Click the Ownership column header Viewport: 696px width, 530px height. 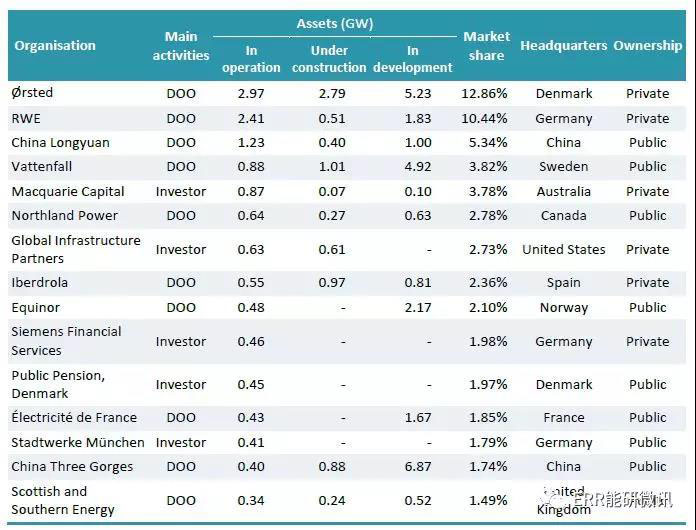(647, 46)
